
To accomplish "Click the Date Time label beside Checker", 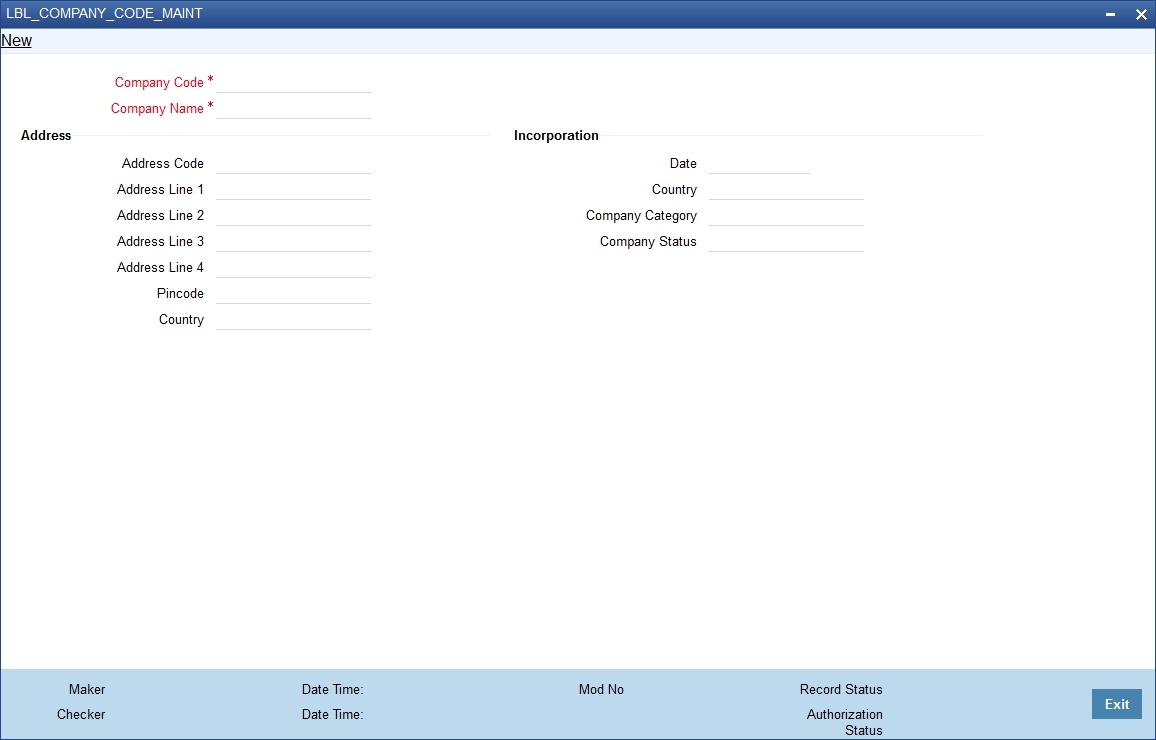I will [332, 714].
